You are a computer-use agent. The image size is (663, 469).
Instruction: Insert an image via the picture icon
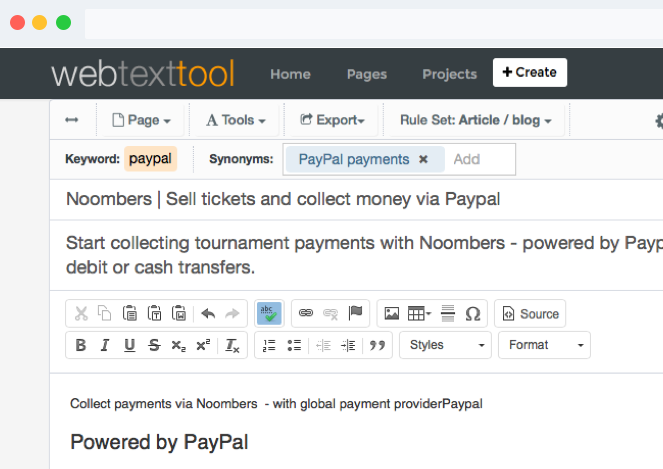[x=392, y=314]
